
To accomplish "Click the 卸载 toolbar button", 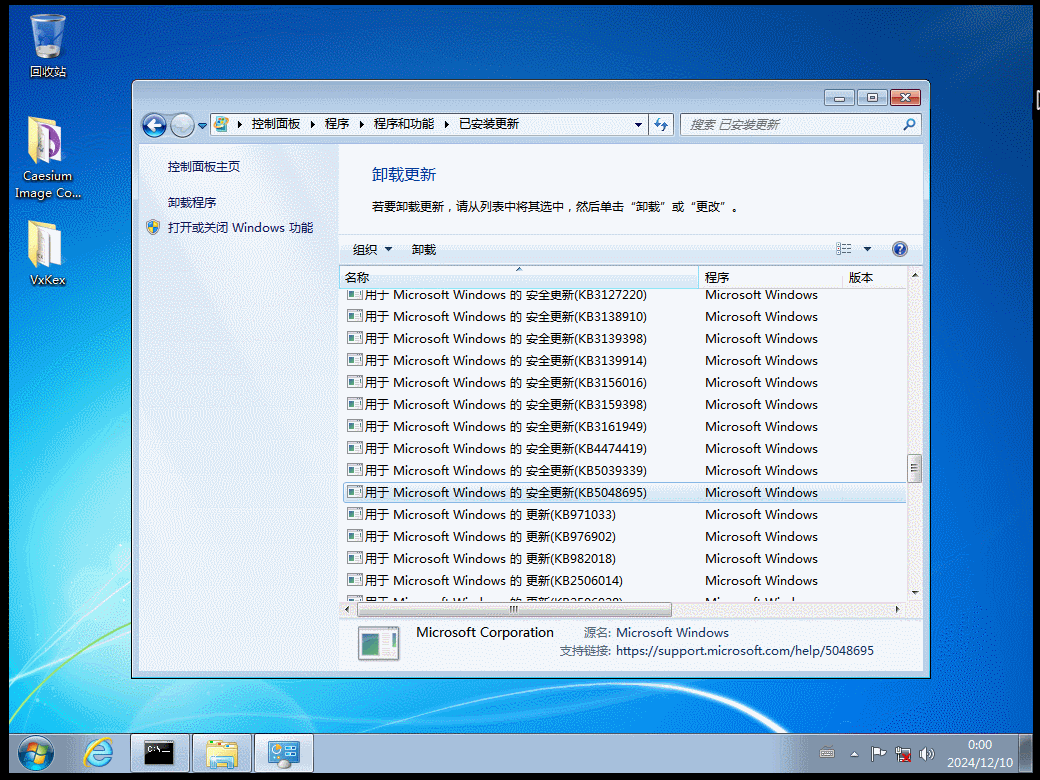I will click(423, 249).
